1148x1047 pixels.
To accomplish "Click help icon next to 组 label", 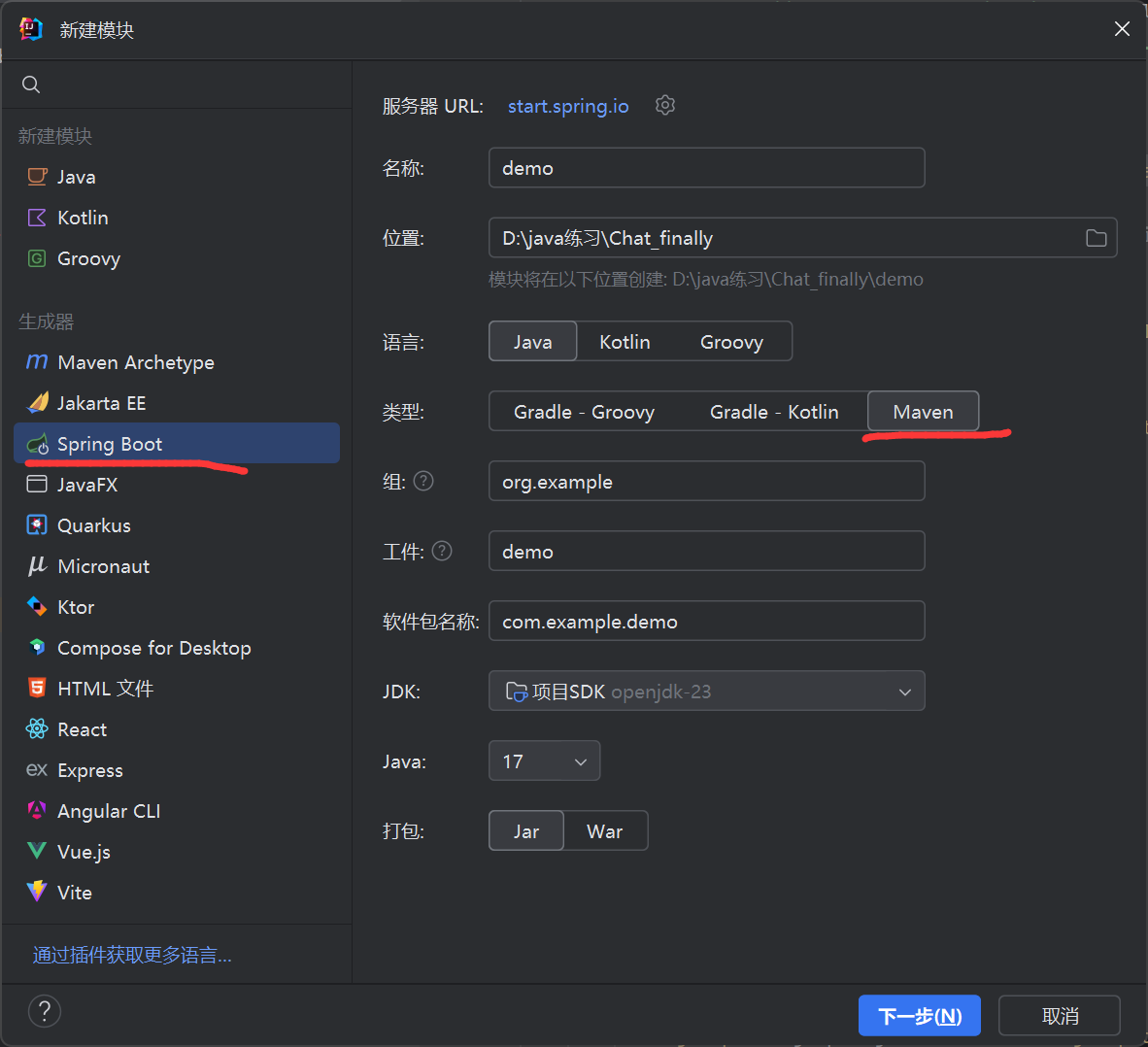I will [423, 481].
